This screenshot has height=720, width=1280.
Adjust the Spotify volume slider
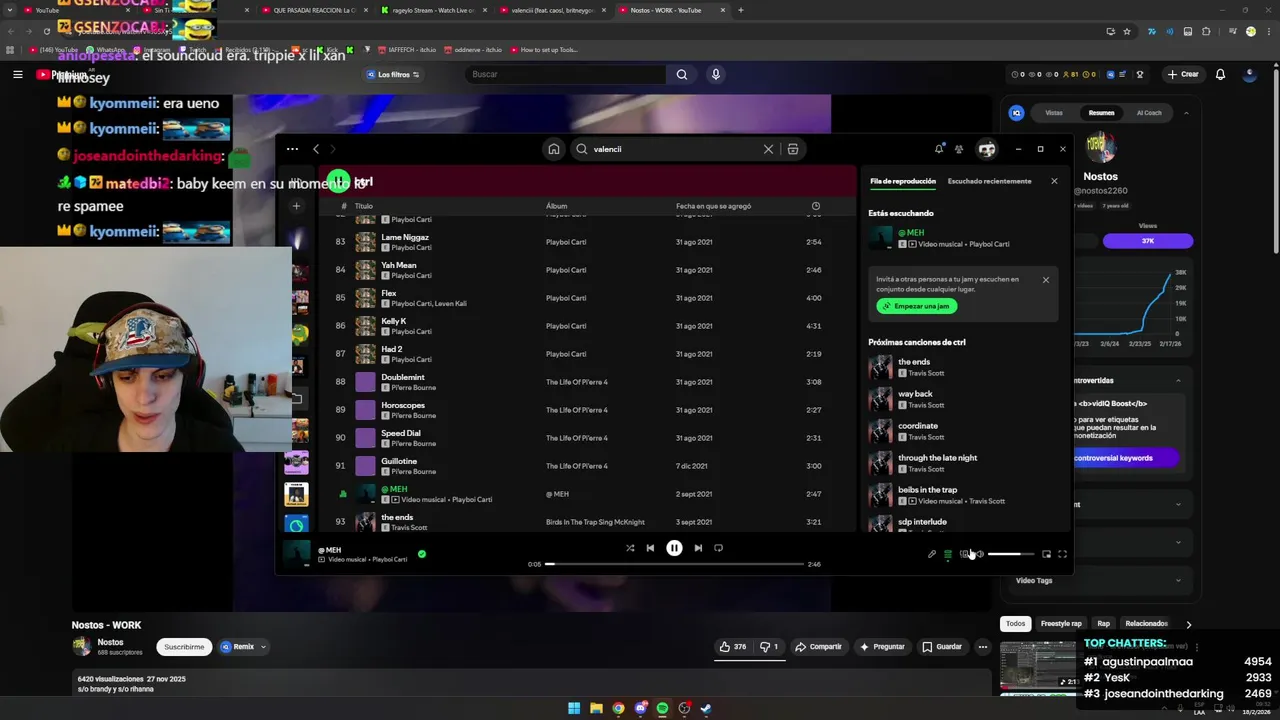pos(1011,554)
